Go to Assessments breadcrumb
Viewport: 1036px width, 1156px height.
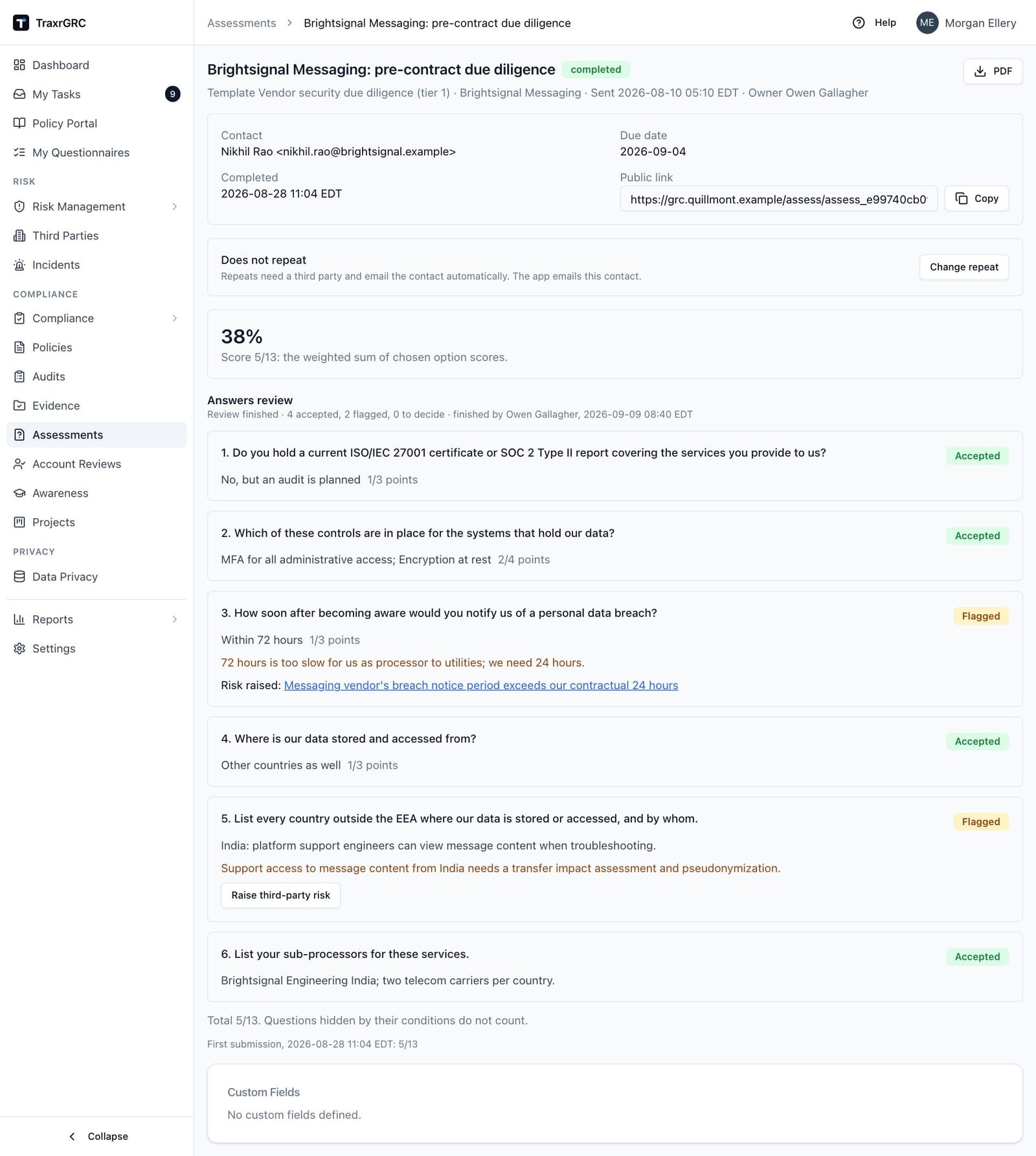point(242,23)
